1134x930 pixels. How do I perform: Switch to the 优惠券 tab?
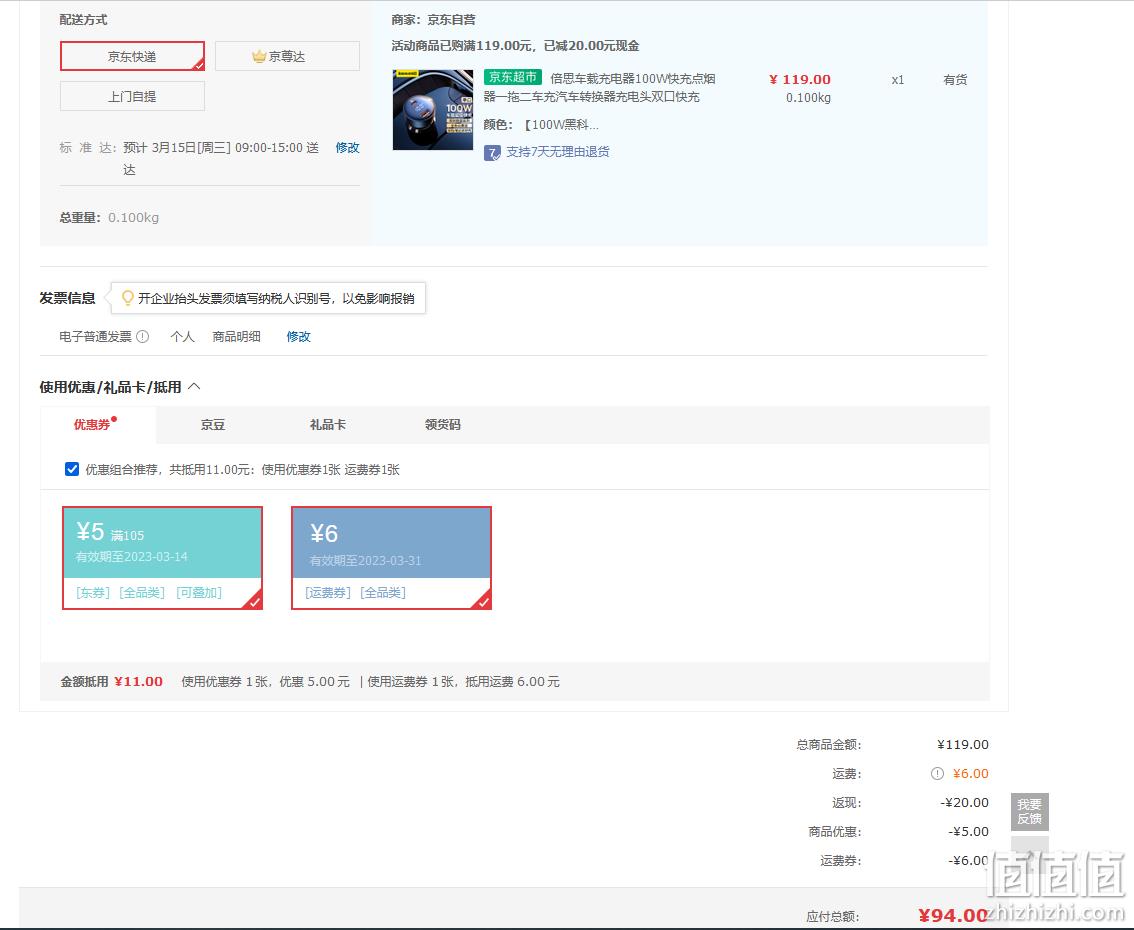point(98,425)
